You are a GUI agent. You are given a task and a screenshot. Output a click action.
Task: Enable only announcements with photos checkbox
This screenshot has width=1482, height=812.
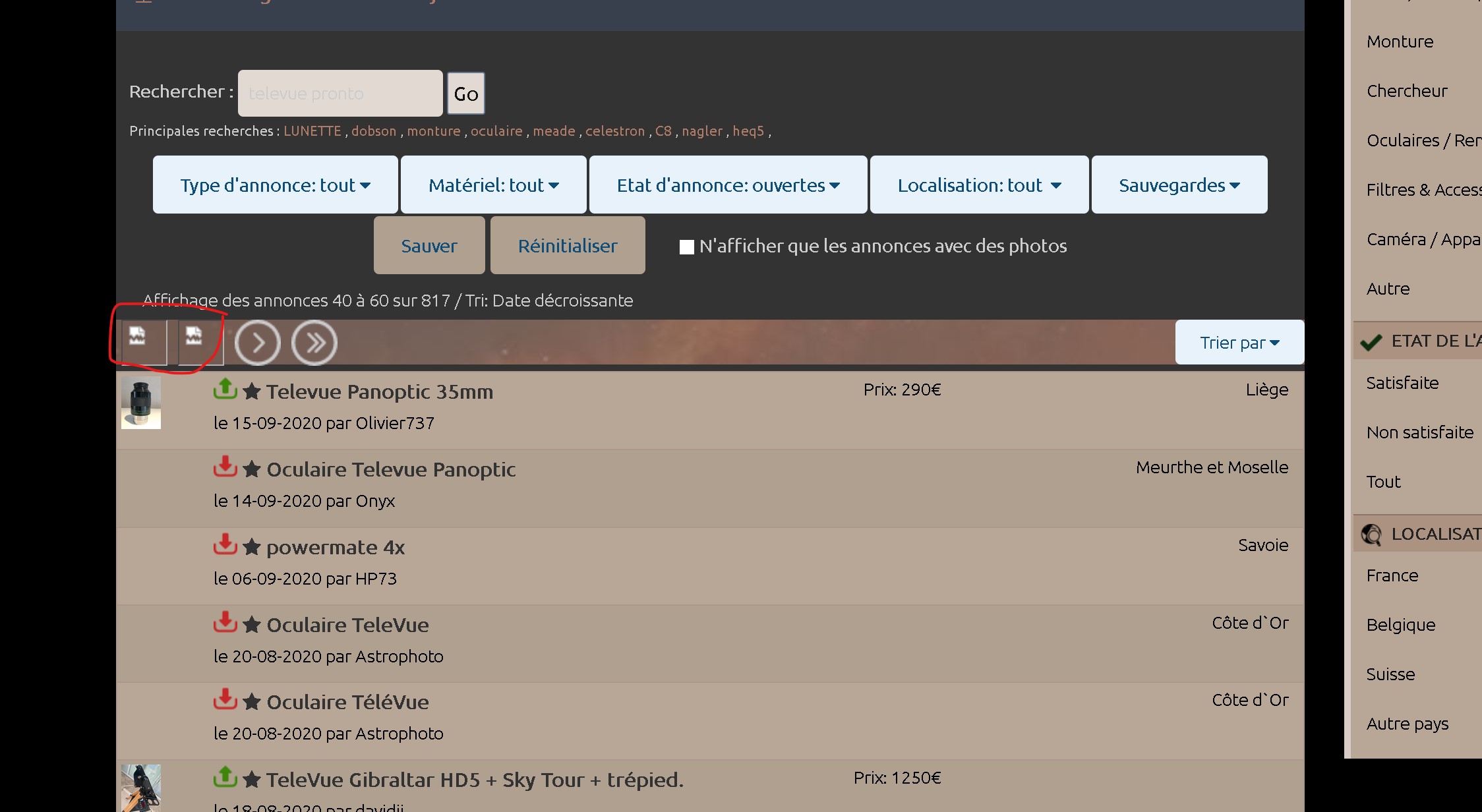coord(687,247)
